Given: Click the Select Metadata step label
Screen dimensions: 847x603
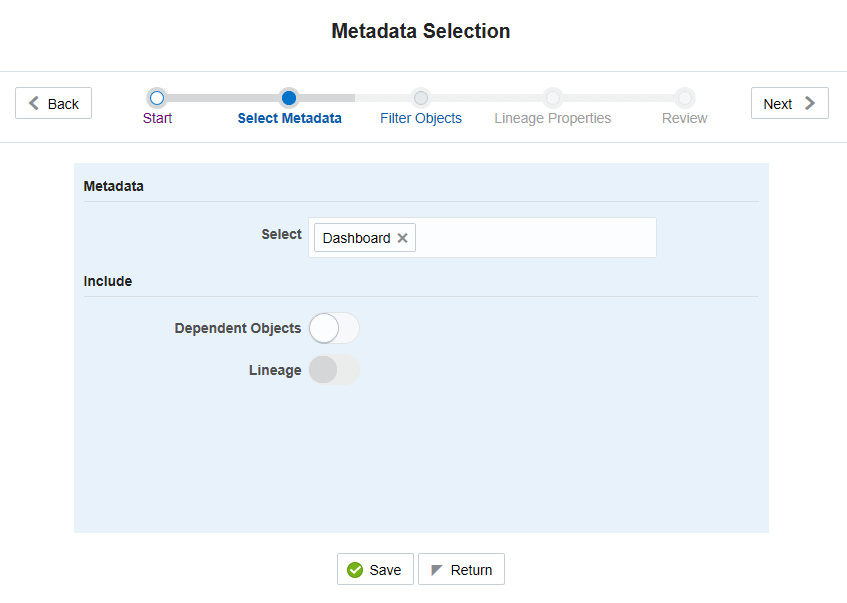Looking at the screenshot, I should click(289, 118).
